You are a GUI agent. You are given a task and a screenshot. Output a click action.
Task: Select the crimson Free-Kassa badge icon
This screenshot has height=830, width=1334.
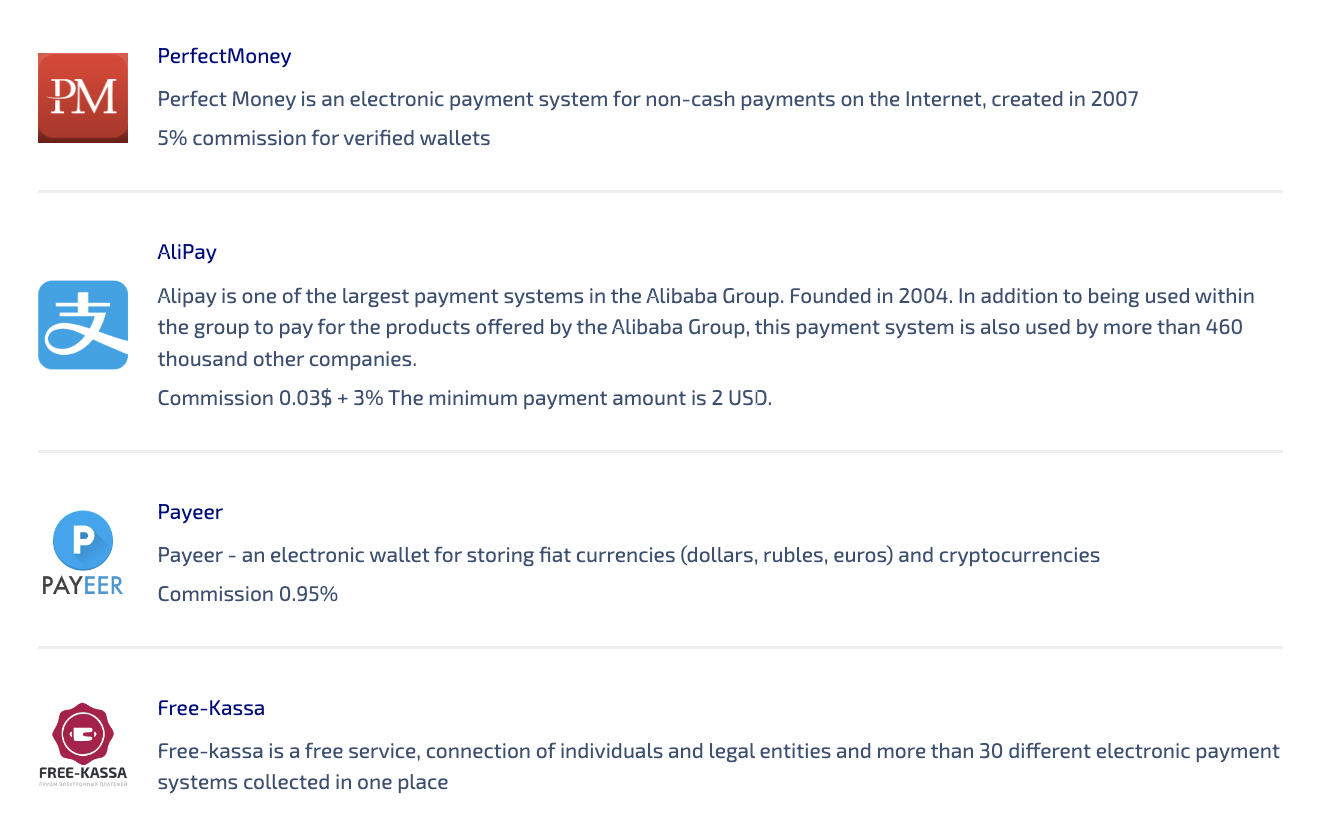83,733
